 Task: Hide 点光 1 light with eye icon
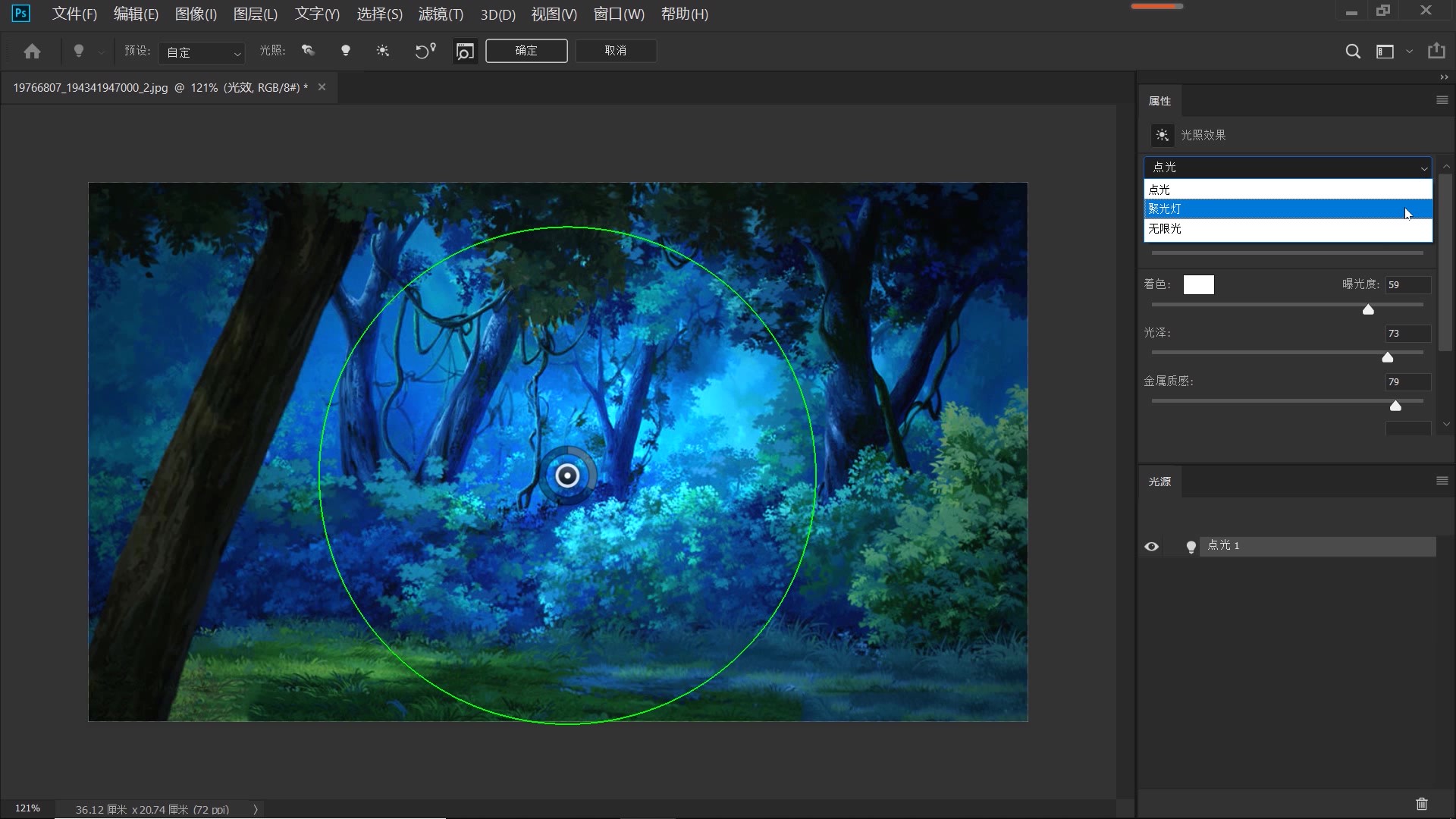[x=1151, y=547]
